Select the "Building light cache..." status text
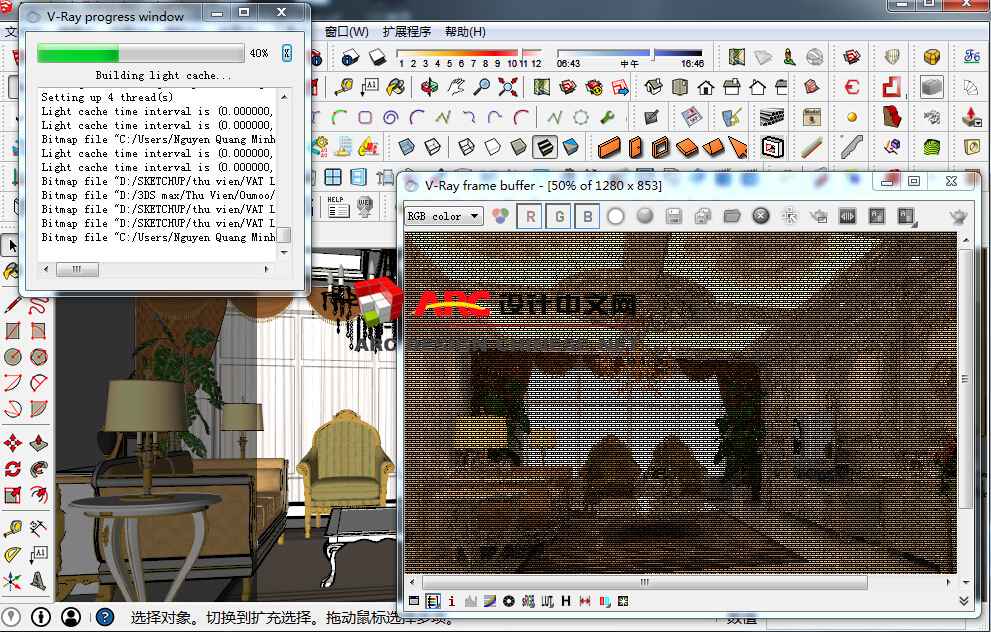 pyautogui.click(x=163, y=75)
